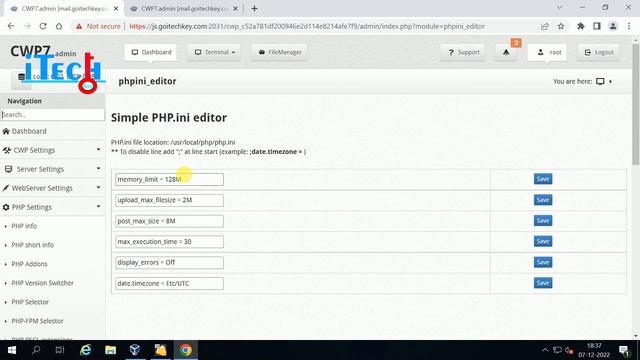Open the tab search chevron
Viewport: 640px width, 360px height.
tap(560, 7)
